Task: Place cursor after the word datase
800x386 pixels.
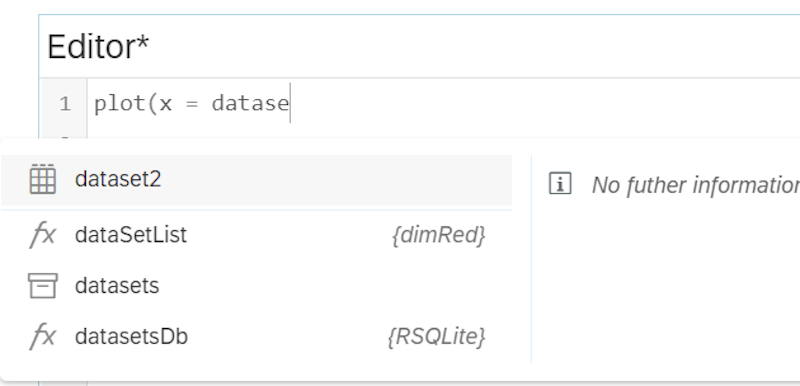Action: click(290, 104)
